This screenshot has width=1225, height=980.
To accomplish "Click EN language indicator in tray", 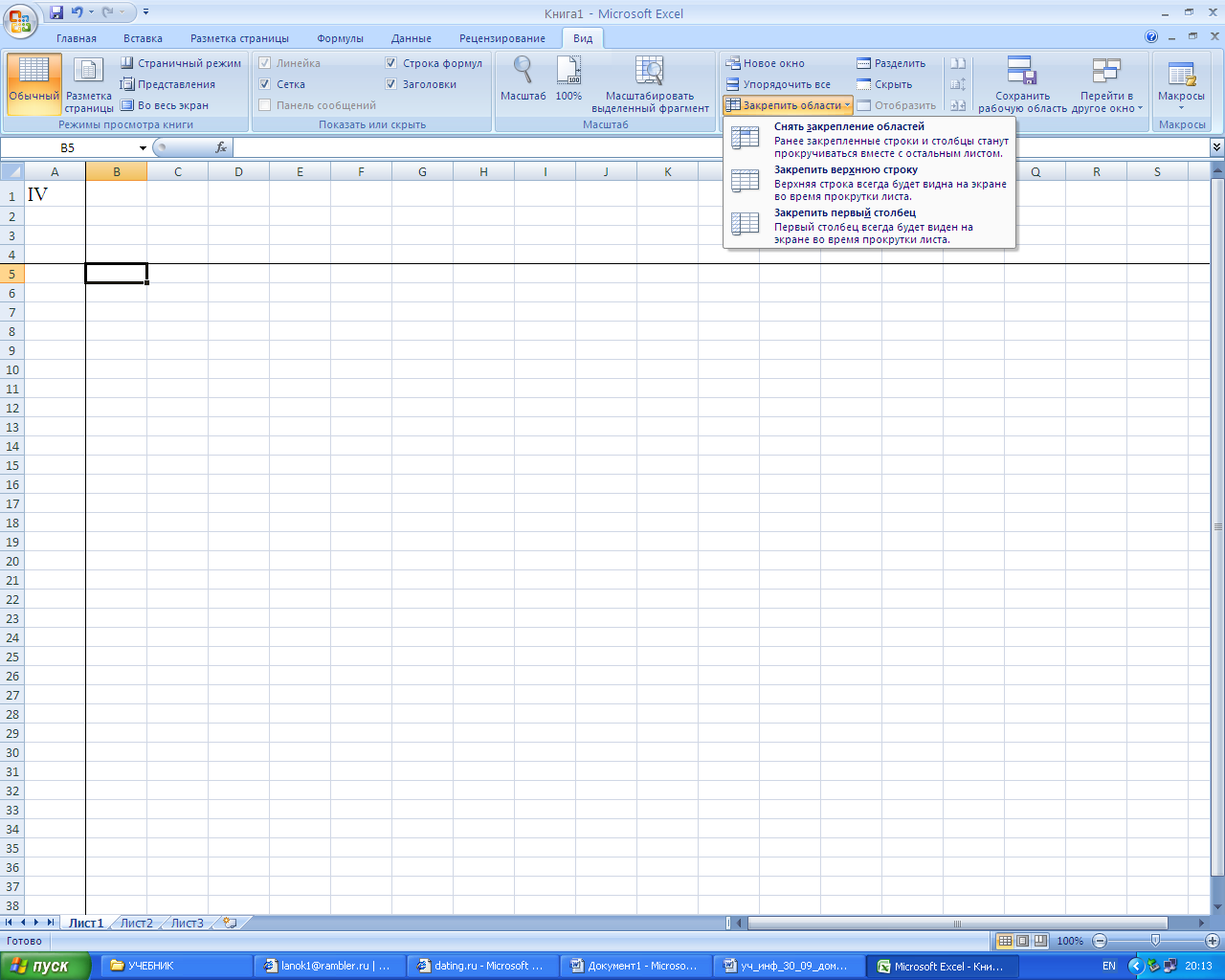I will 1109,966.
